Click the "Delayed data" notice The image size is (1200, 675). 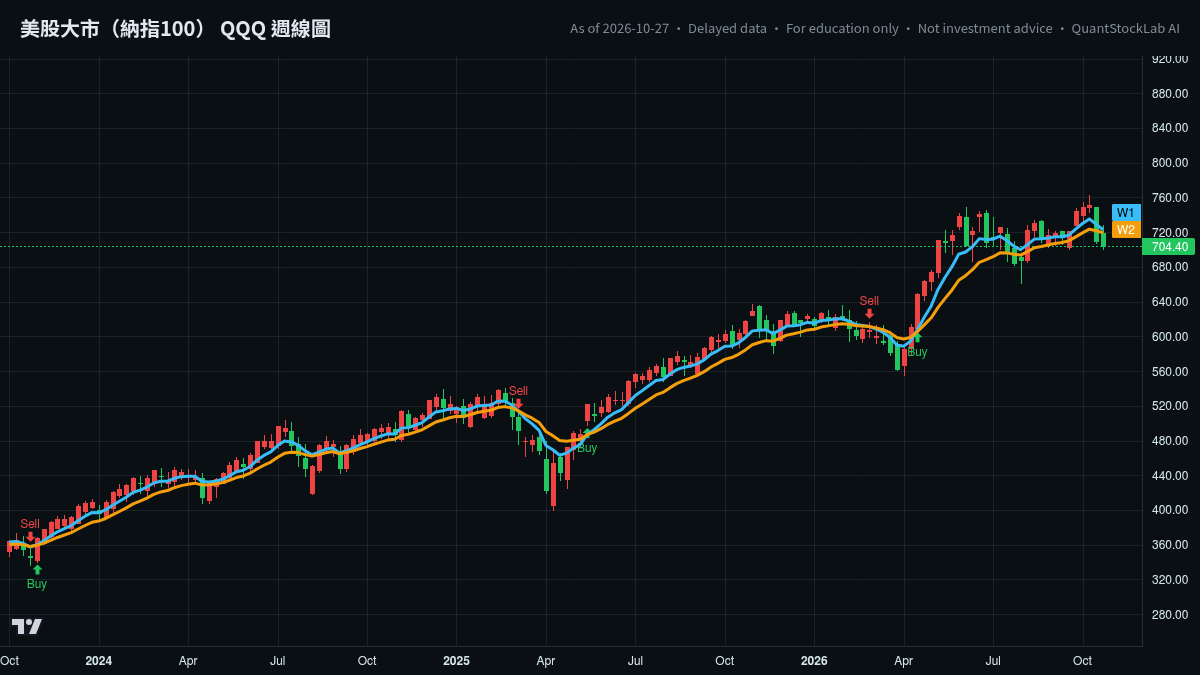pyautogui.click(x=727, y=29)
